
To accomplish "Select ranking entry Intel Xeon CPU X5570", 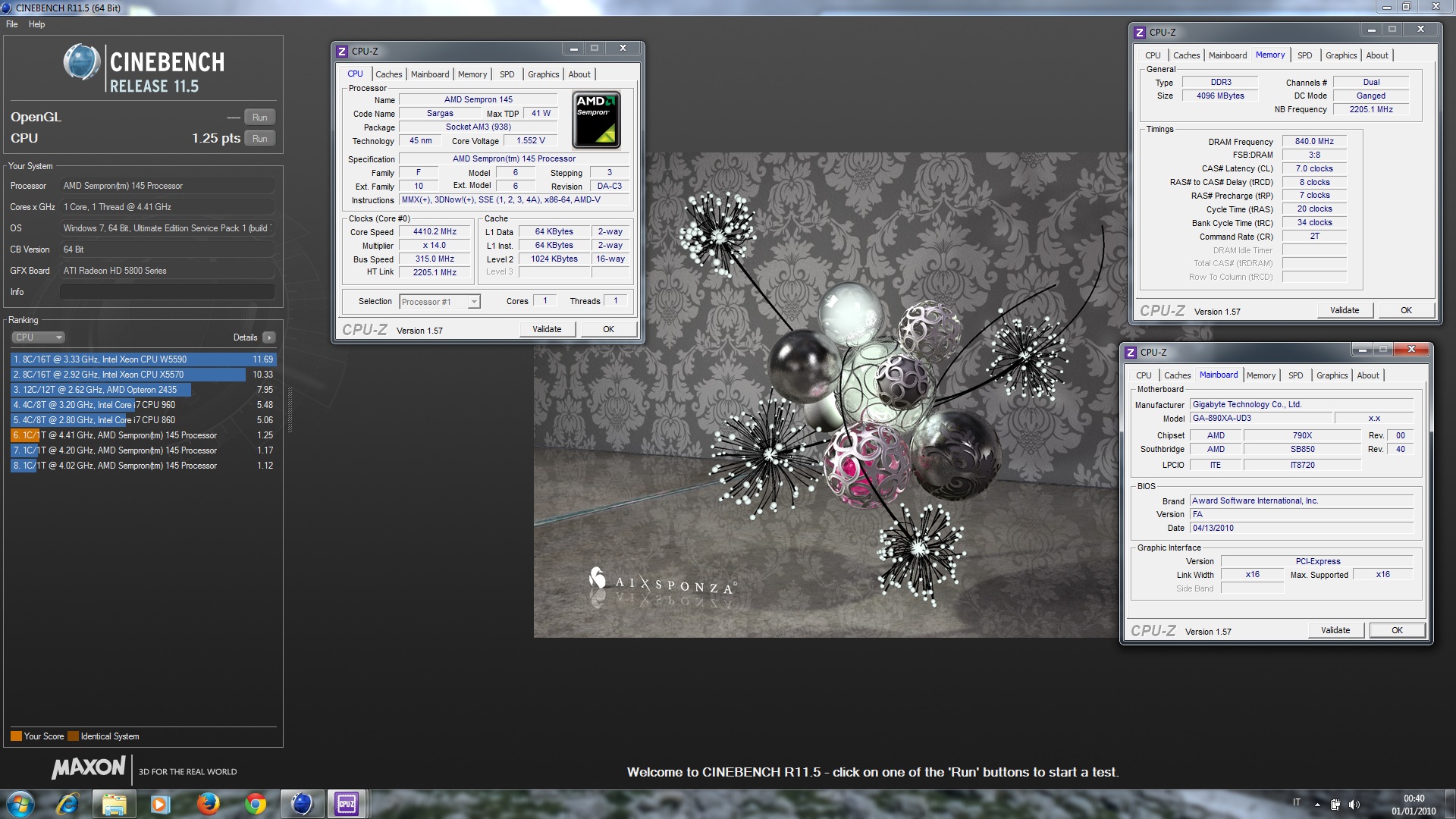I will (143, 375).
